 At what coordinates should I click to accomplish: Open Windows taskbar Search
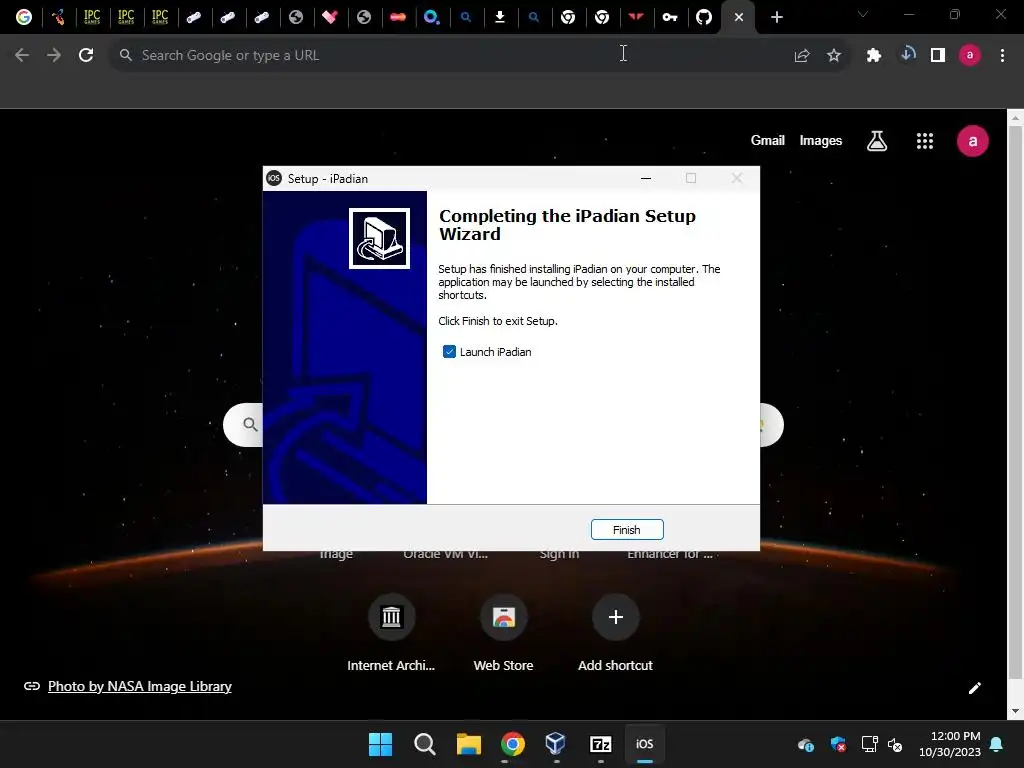pos(424,744)
